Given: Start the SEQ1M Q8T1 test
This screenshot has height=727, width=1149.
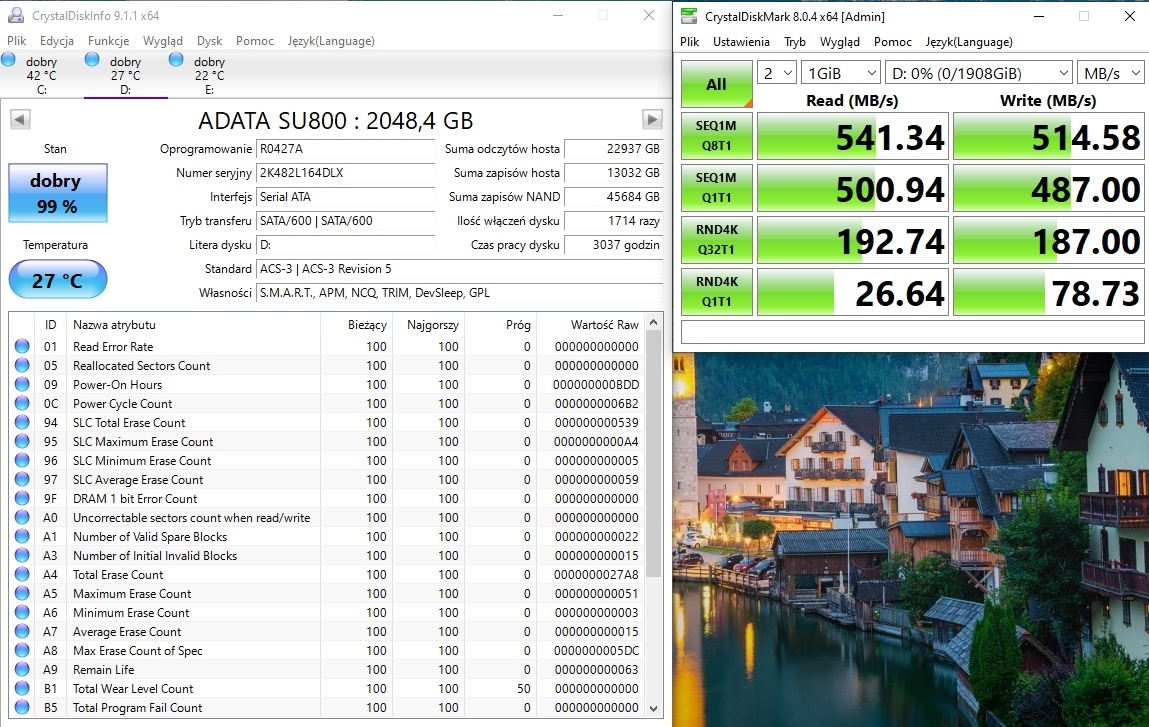Looking at the screenshot, I should point(716,136).
